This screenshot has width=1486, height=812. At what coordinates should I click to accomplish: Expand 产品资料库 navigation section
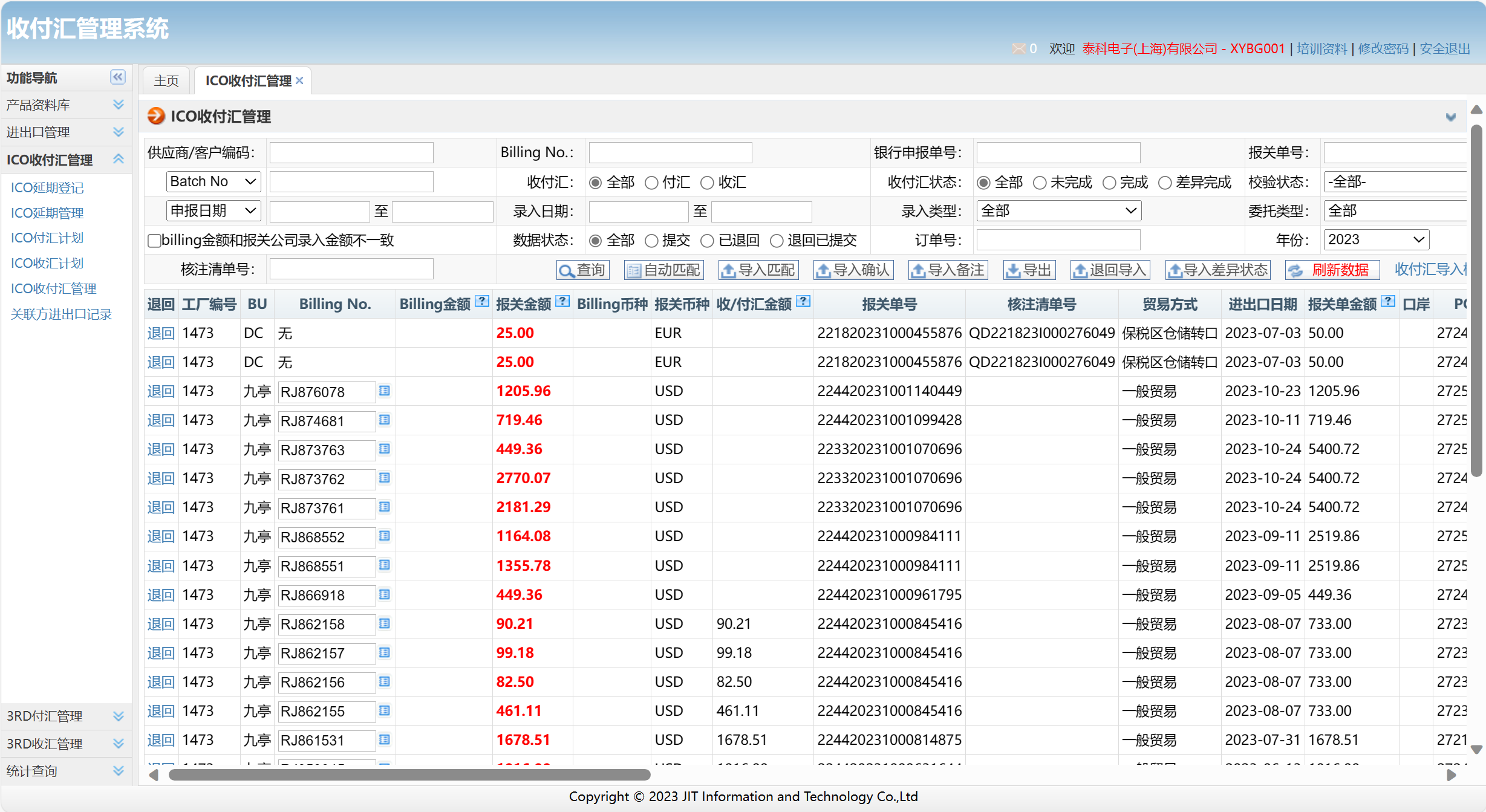[65, 105]
